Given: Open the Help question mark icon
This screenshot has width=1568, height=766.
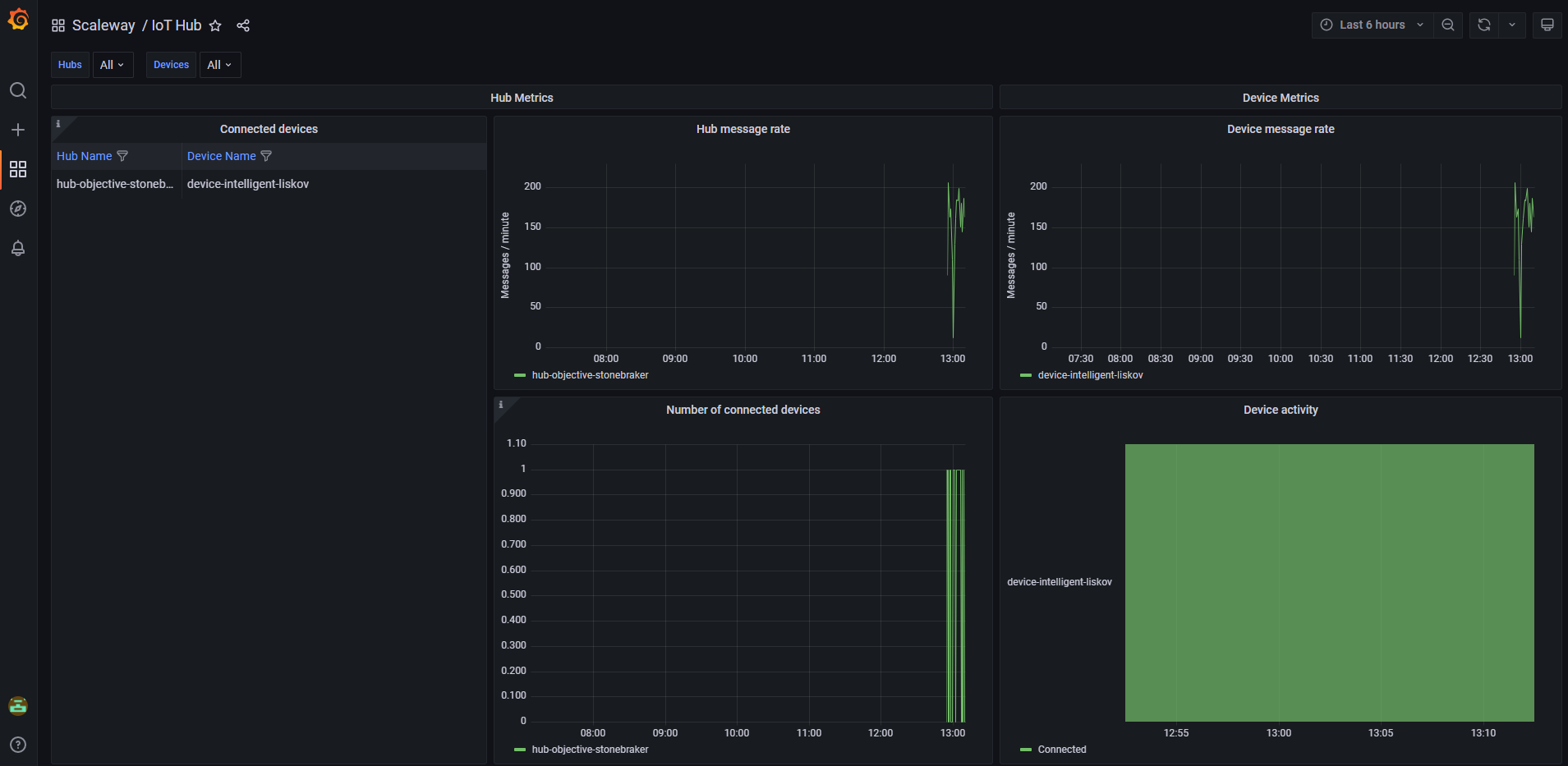Looking at the screenshot, I should (18, 745).
